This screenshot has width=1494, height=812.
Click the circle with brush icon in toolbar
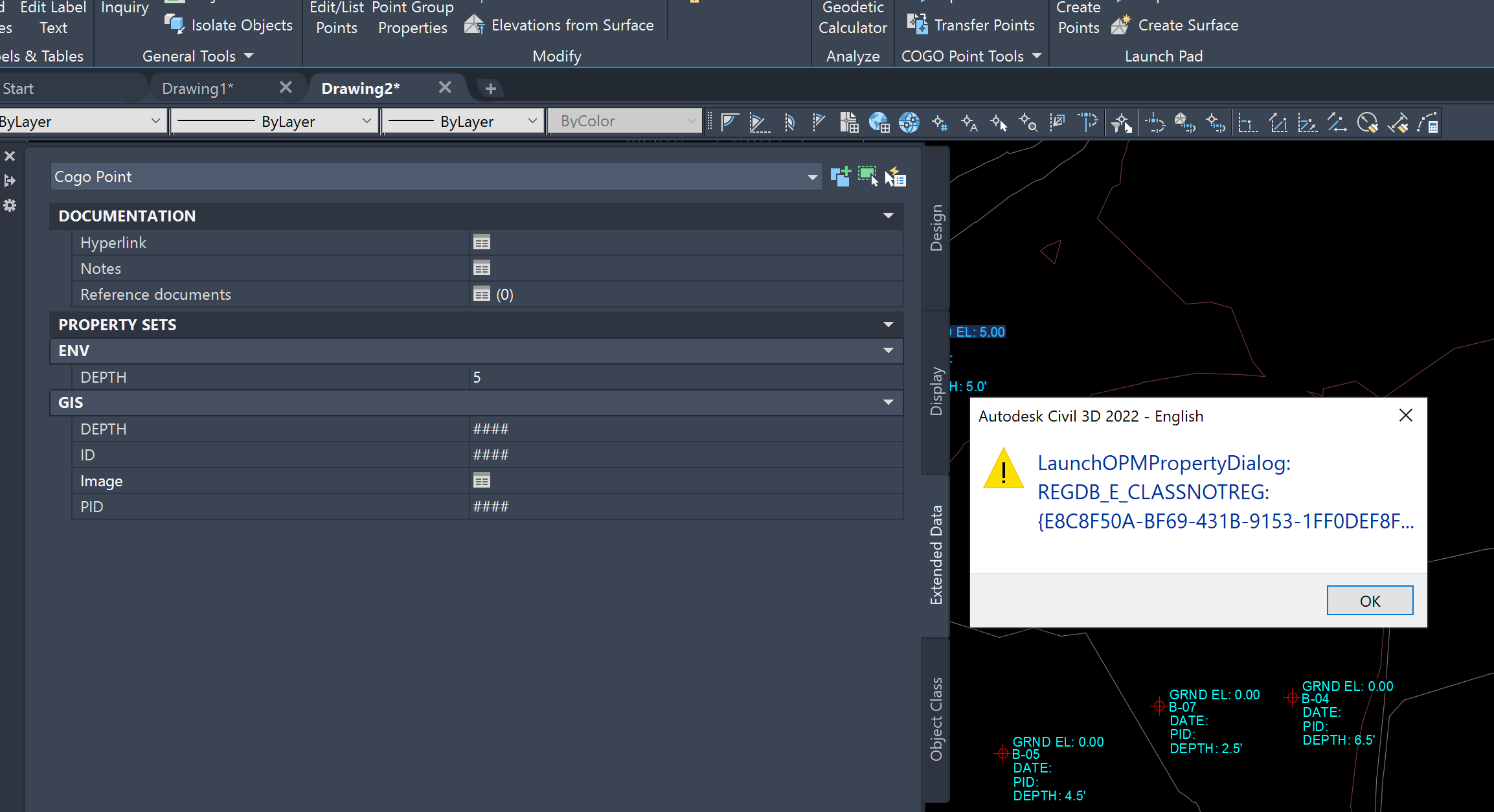pyautogui.click(x=1367, y=122)
